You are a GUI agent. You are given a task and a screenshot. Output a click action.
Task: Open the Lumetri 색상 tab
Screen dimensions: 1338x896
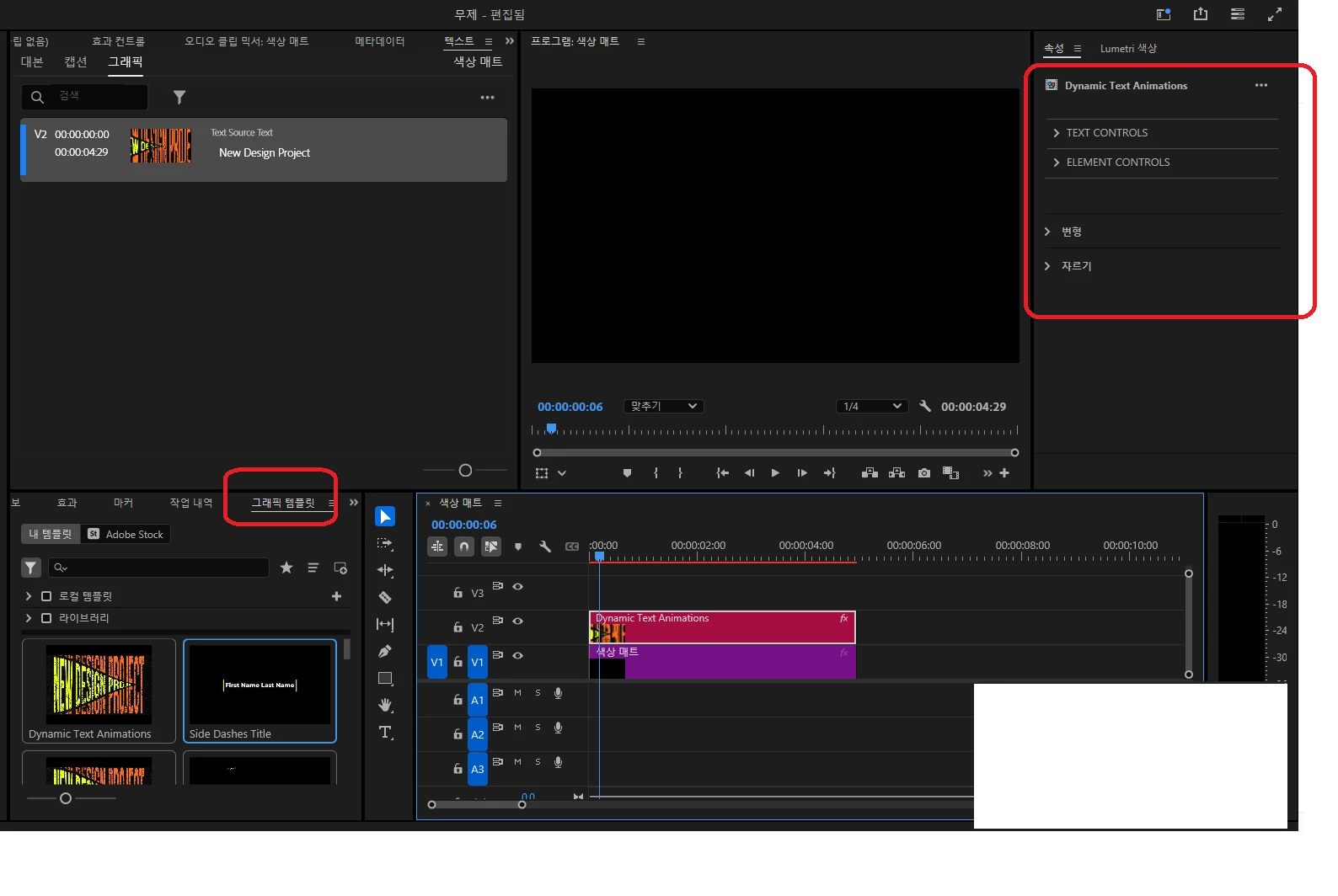coord(1128,49)
